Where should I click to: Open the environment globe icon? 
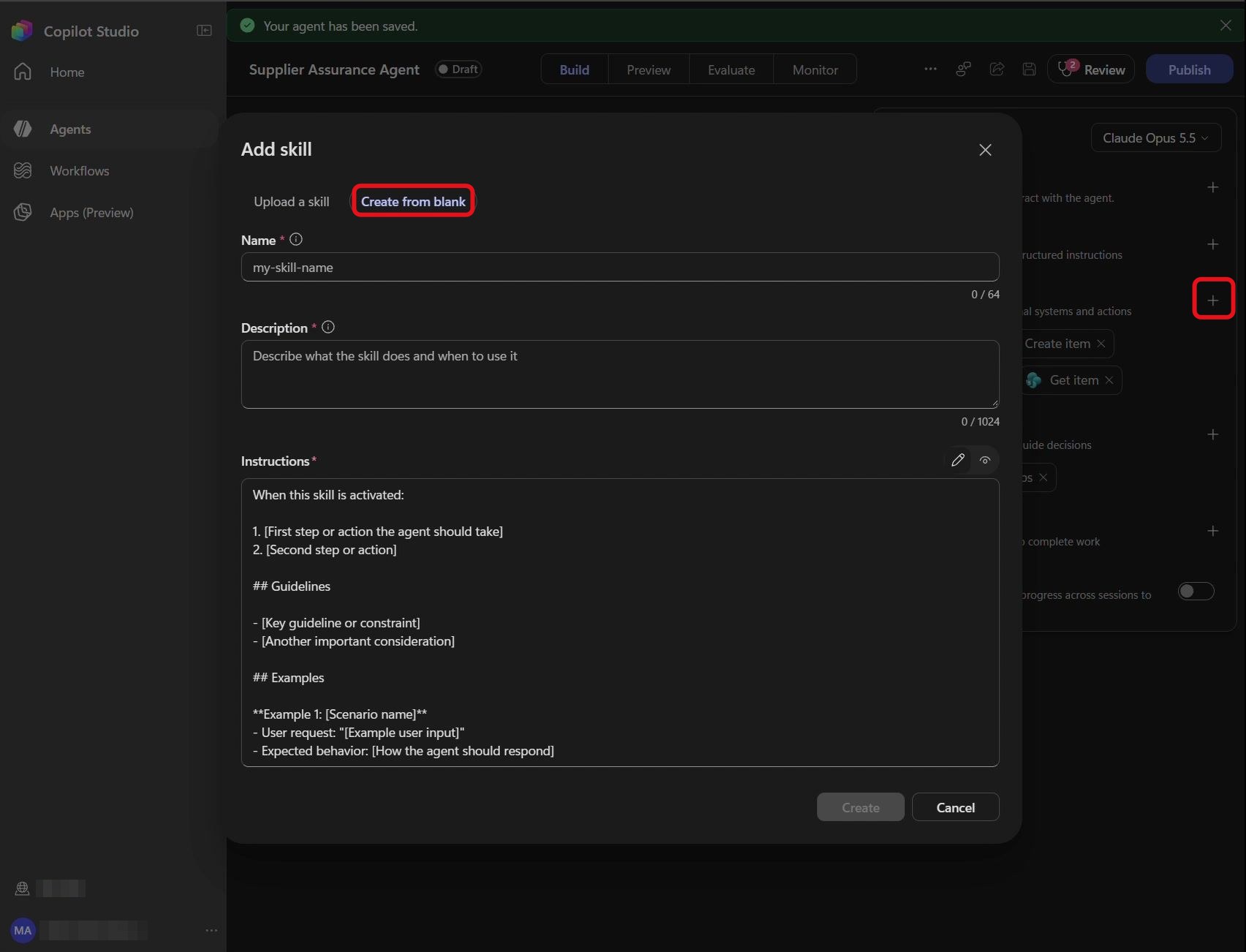[x=22, y=888]
